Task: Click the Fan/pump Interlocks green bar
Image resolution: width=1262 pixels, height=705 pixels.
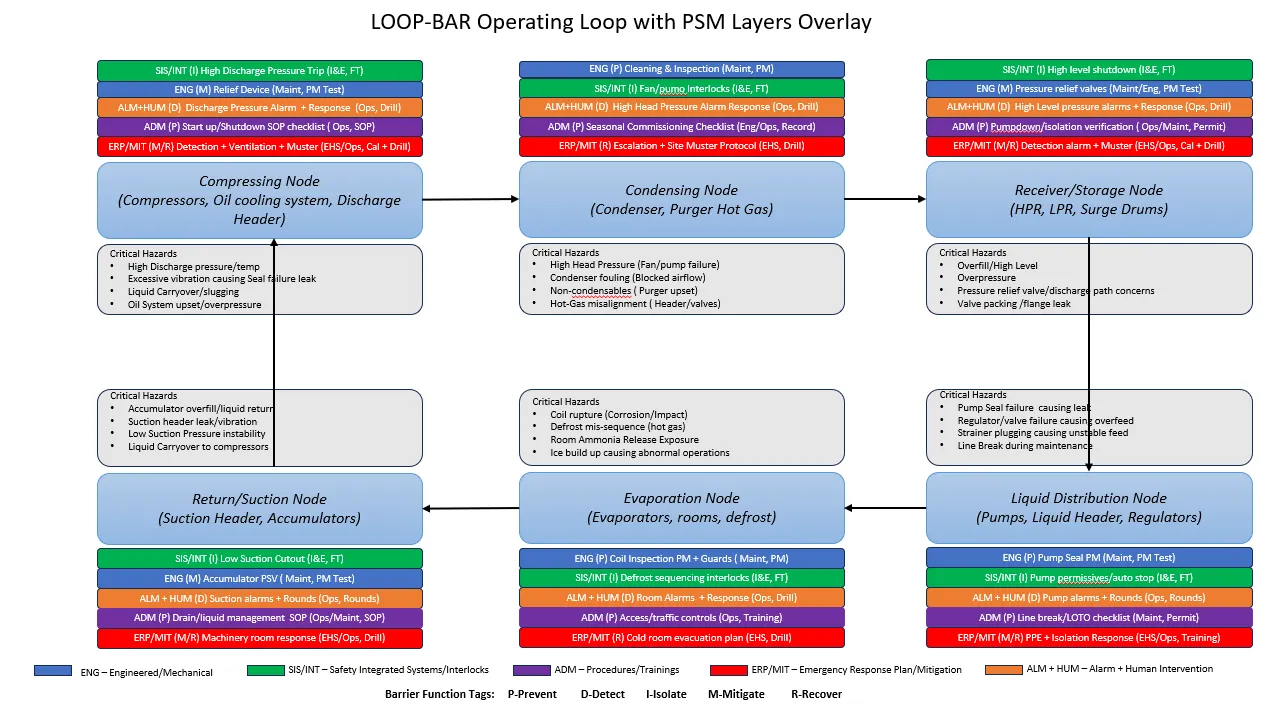Action: pyautogui.click(x=681, y=88)
